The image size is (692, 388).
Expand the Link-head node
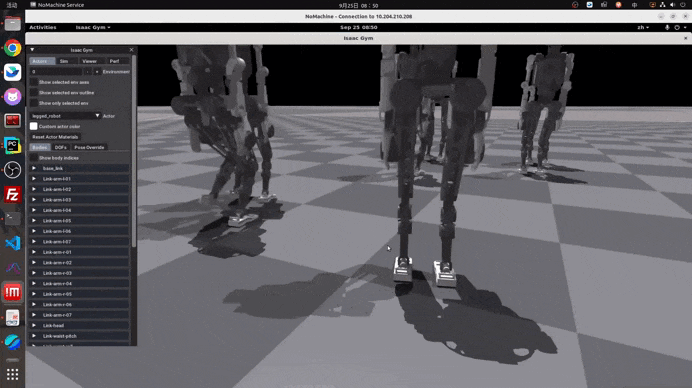[x=34, y=325]
